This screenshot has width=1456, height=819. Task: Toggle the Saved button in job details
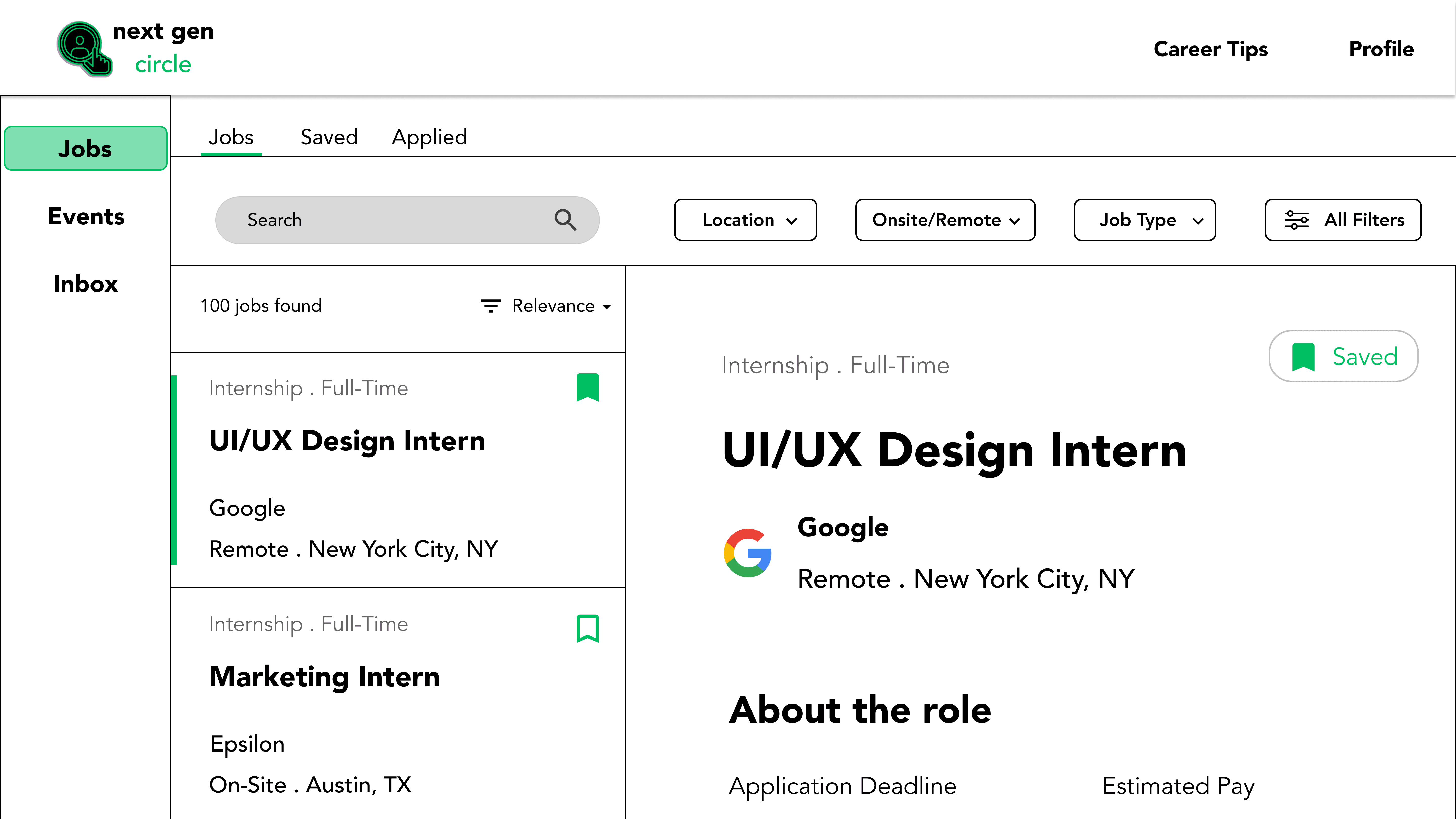(1343, 356)
